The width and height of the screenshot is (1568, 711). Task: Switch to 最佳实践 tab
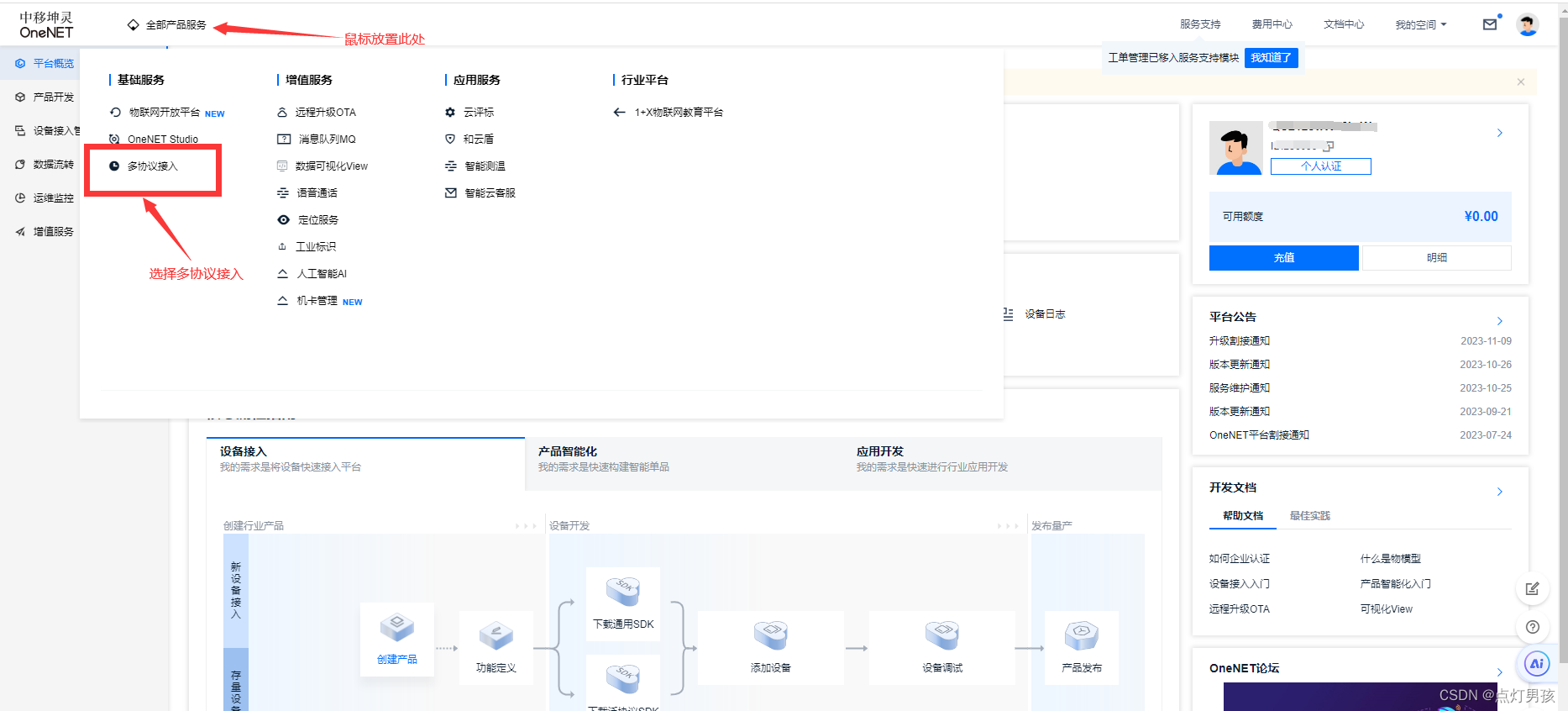1310,516
